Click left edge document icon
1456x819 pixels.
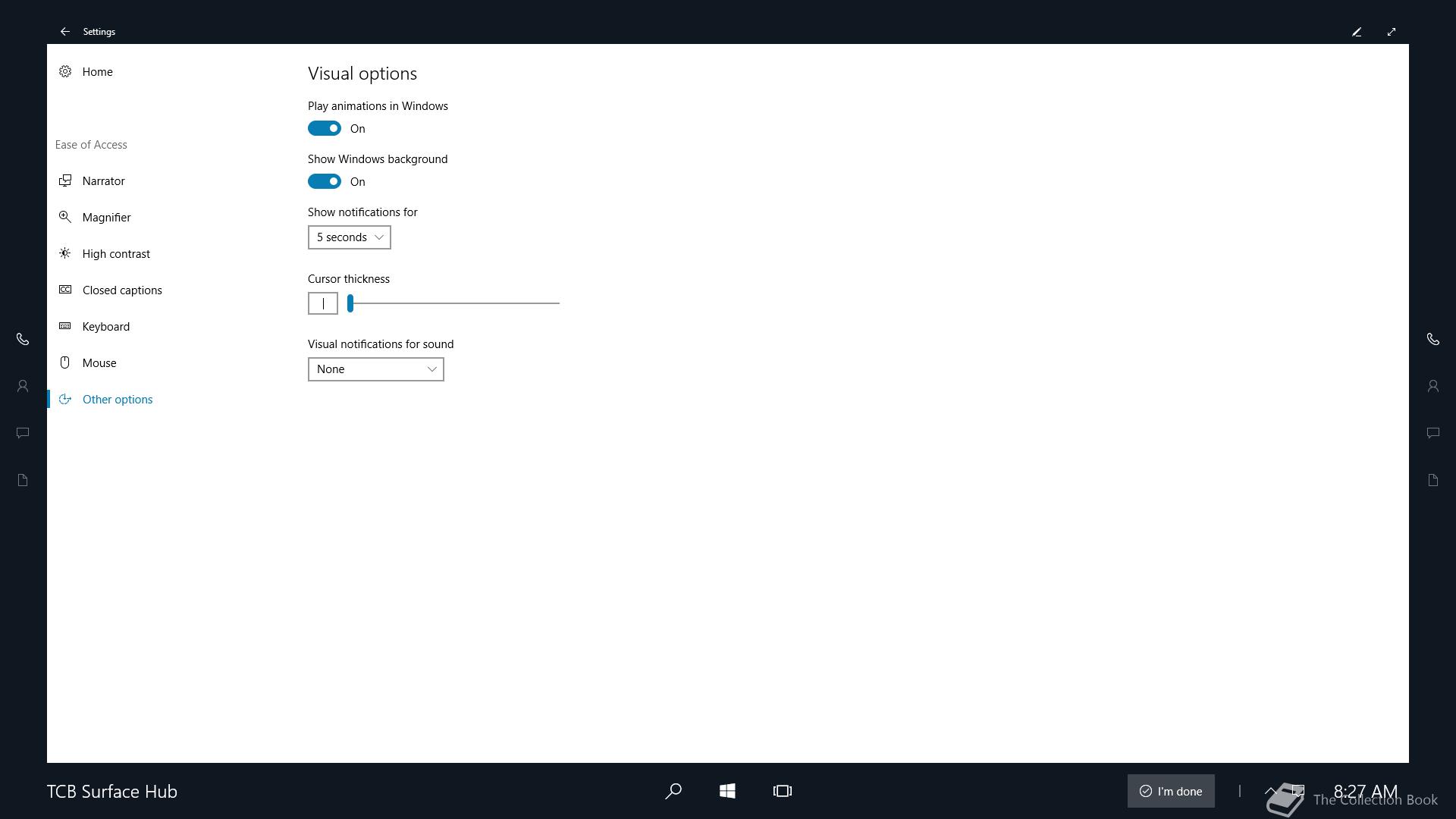click(x=23, y=480)
